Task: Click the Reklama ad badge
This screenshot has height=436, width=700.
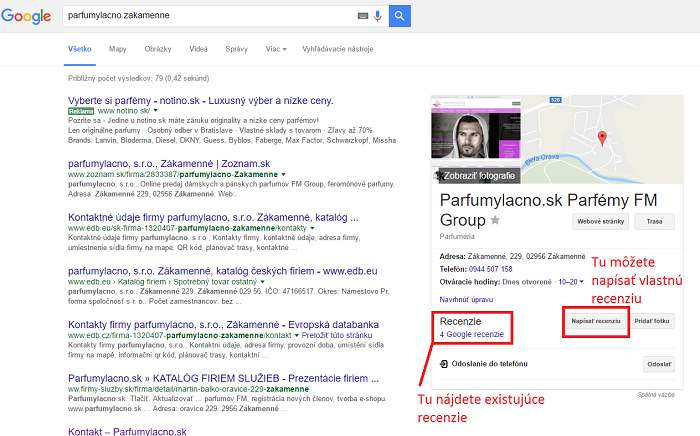Action: (81, 111)
